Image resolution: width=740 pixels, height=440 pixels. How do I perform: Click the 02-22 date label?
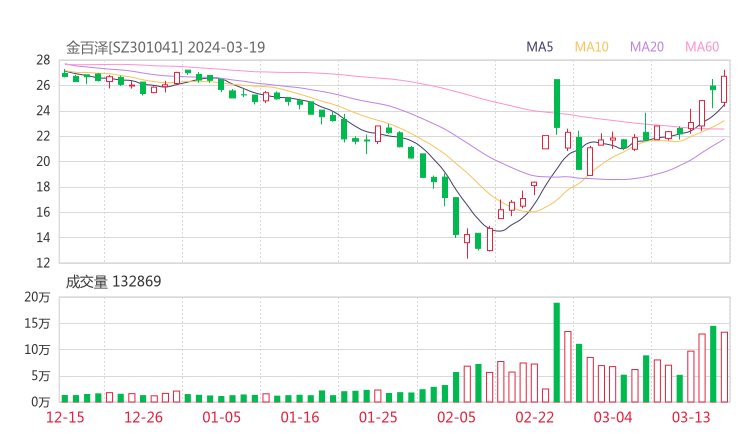click(x=534, y=417)
